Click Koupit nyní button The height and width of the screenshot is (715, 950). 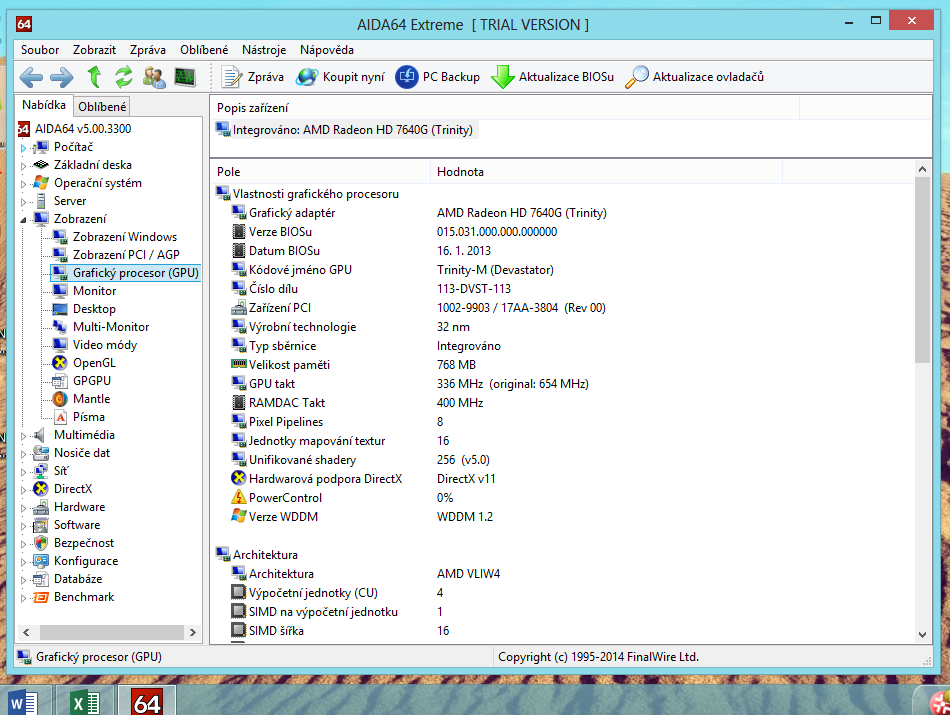pos(340,77)
